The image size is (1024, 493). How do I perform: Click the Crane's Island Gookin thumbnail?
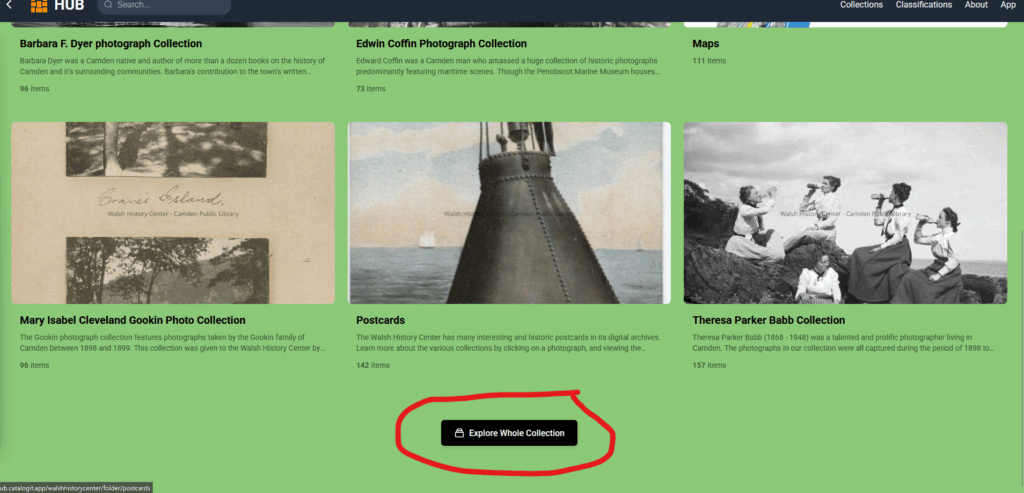173,212
